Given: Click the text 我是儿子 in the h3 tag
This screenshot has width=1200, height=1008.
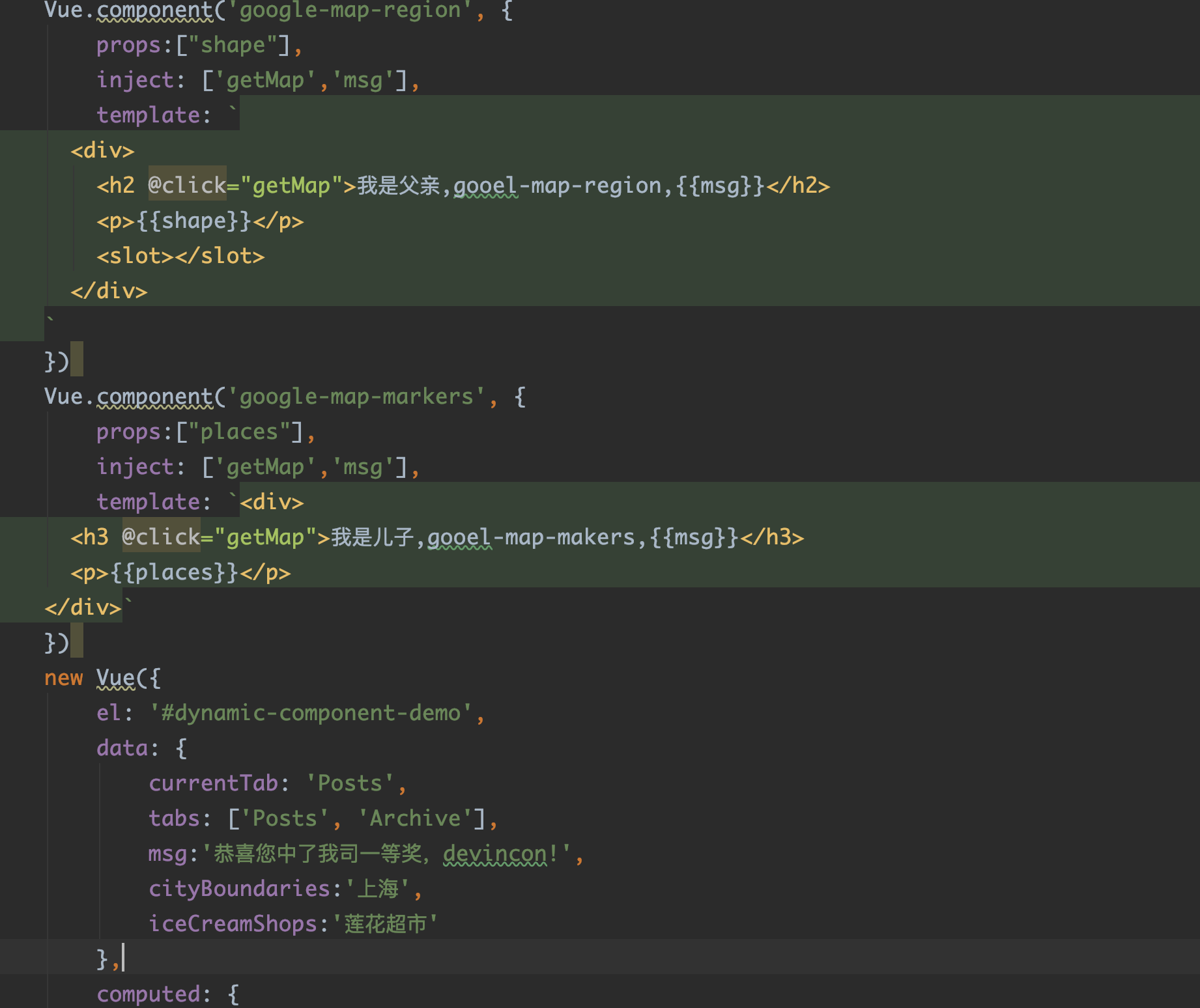Looking at the screenshot, I should [x=373, y=538].
